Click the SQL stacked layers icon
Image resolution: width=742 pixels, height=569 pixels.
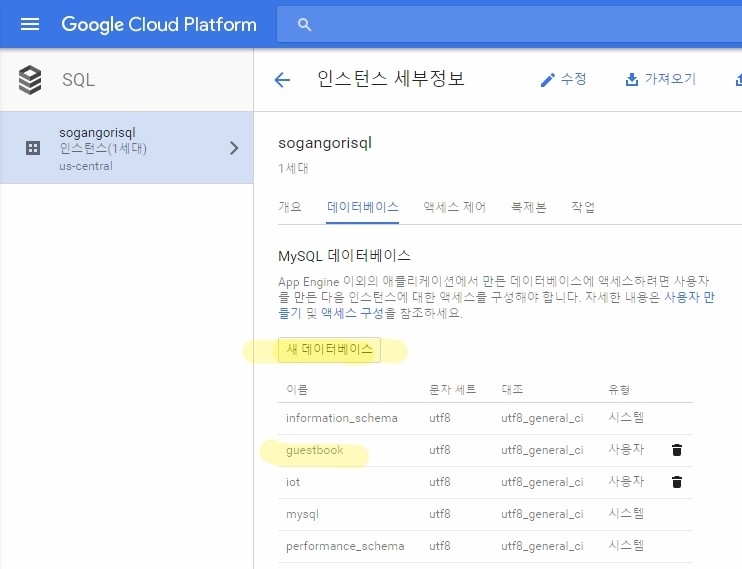30,80
